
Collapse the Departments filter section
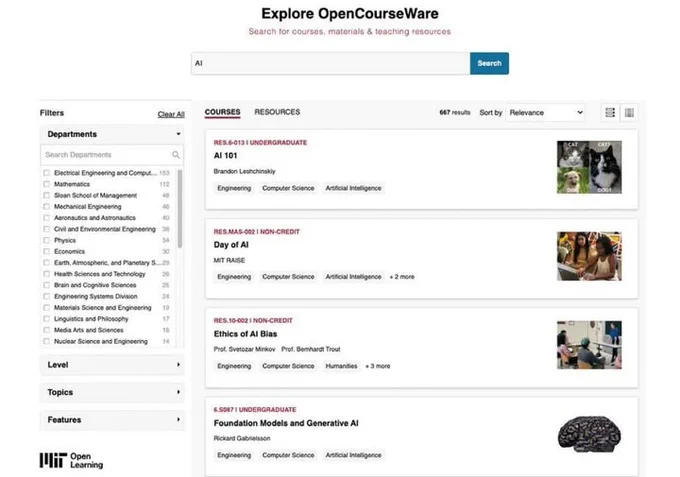click(112, 134)
